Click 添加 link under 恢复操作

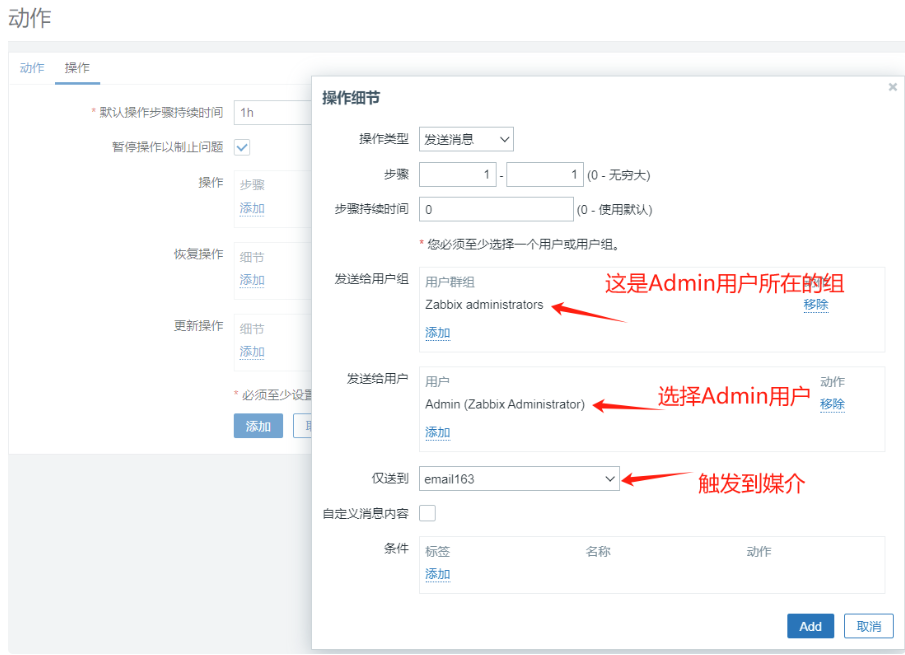tap(252, 280)
